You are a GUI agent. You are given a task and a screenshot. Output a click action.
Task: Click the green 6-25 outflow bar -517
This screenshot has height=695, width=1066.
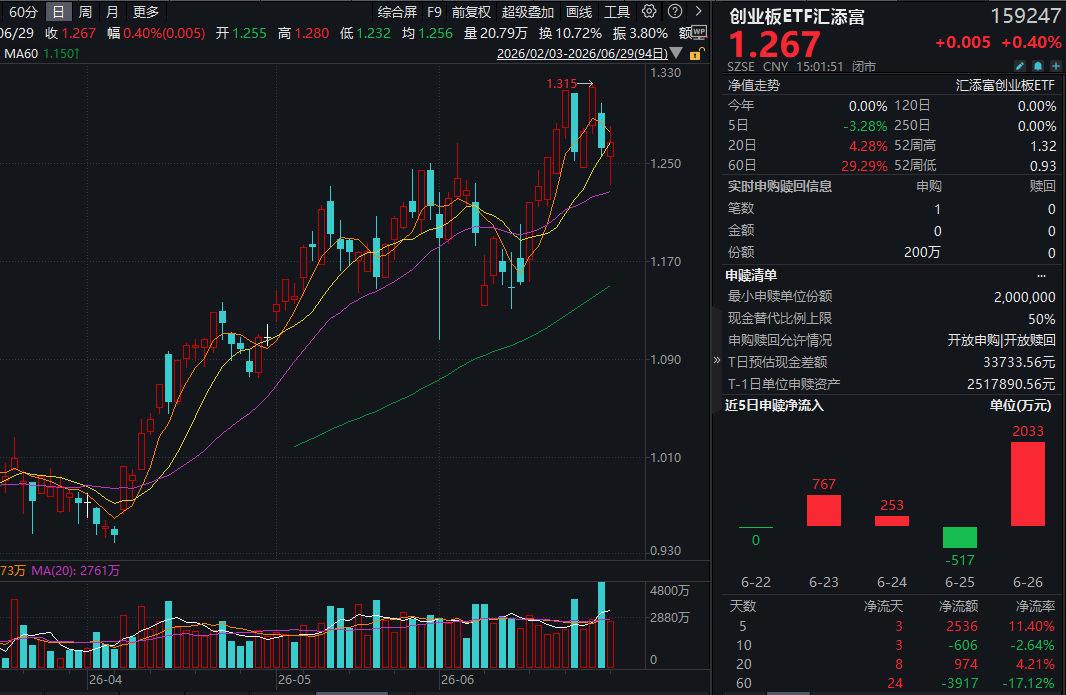(960, 537)
